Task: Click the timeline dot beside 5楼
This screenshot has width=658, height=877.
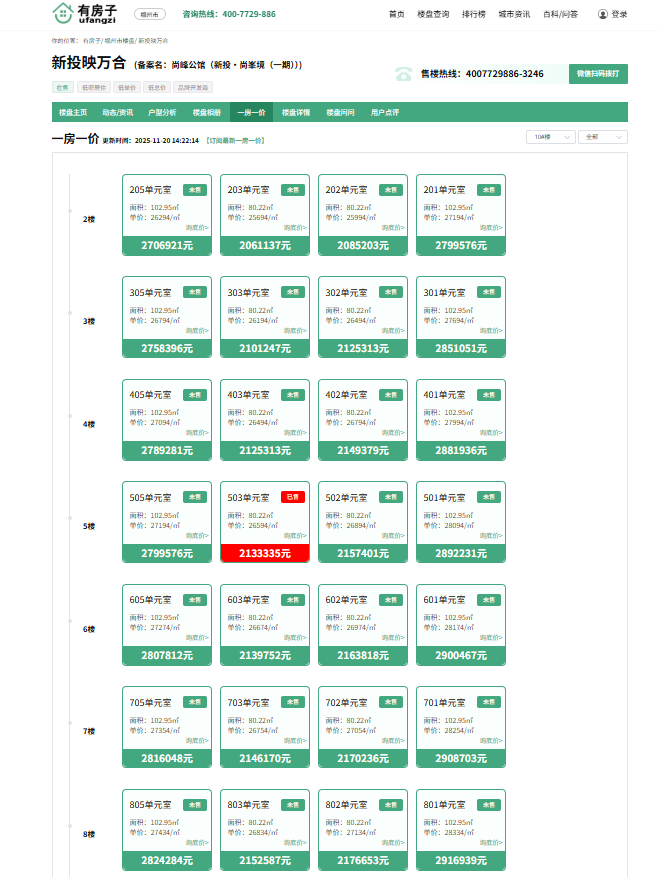Action: pyautogui.click(x=70, y=518)
